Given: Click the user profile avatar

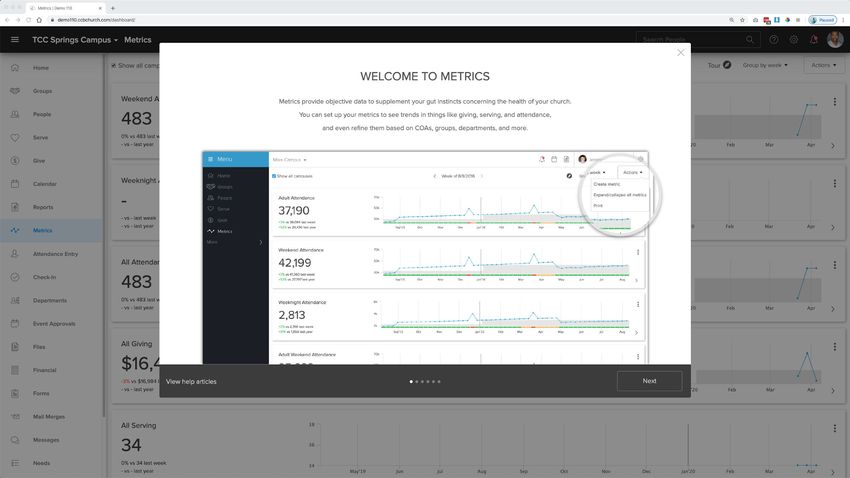Looking at the screenshot, I should [835, 40].
